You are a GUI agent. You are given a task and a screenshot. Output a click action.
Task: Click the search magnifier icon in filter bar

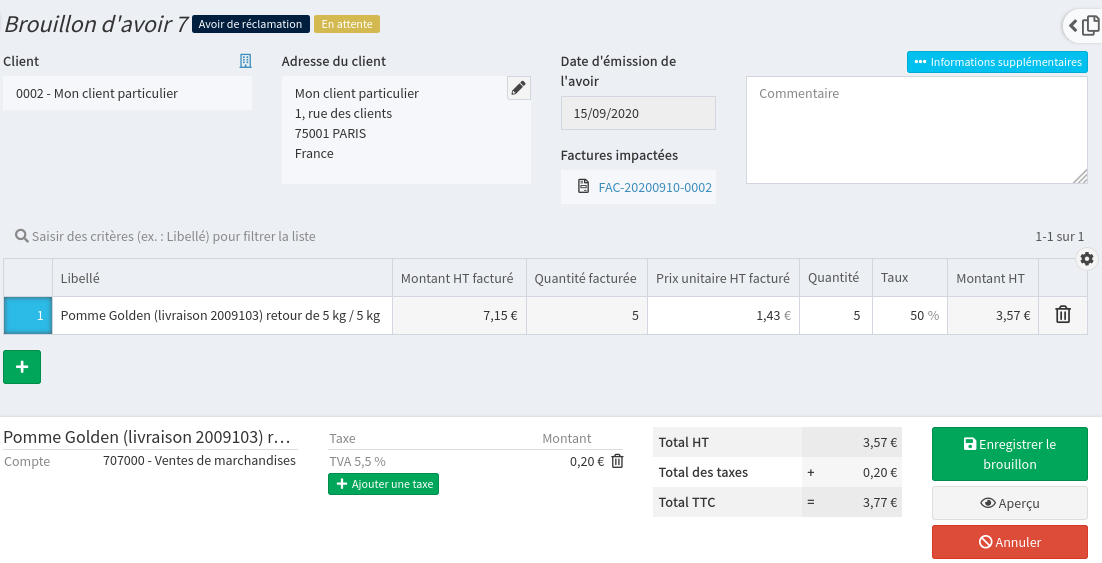21,237
